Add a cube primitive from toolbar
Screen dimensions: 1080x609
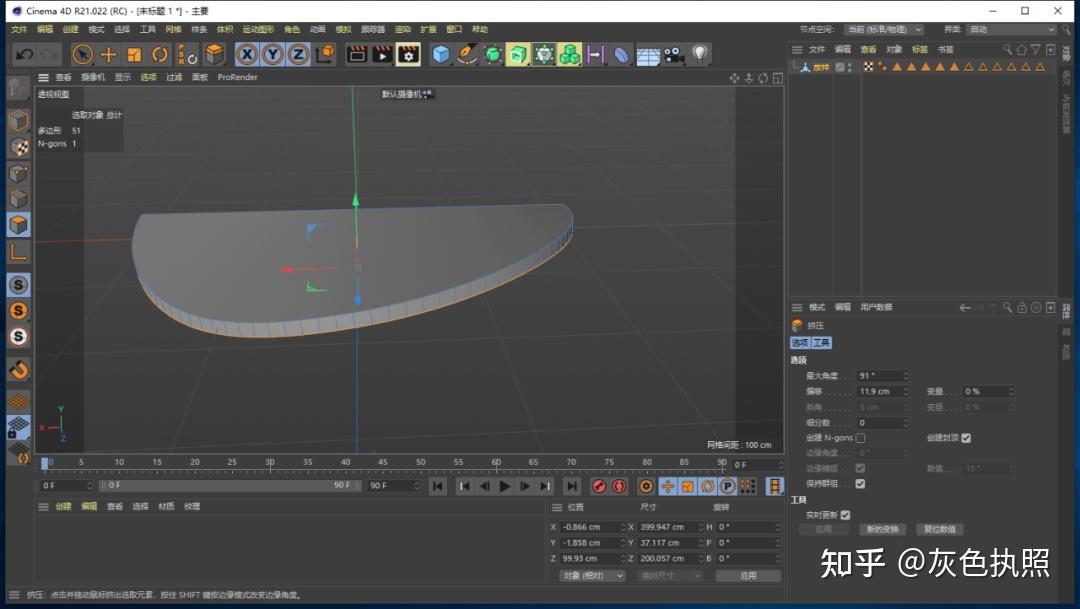pos(441,54)
